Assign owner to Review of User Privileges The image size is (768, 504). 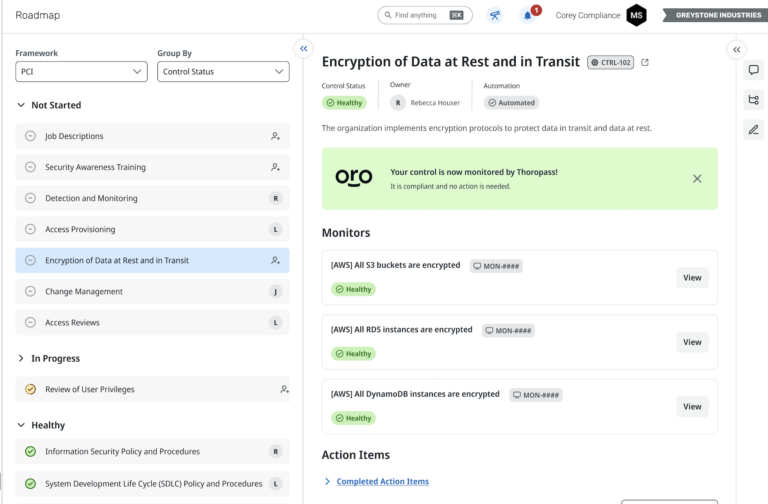point(284,389)
